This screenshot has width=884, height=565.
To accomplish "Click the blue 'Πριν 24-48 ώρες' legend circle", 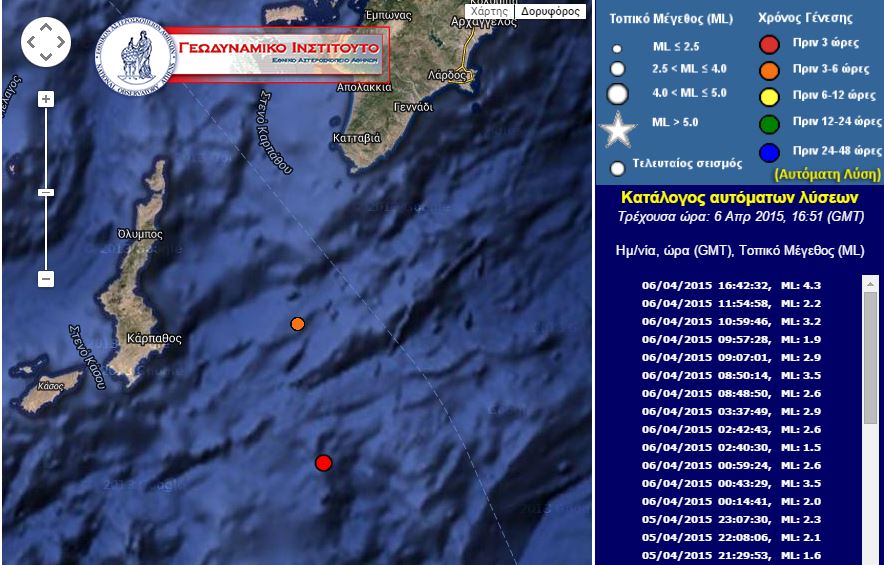I will pos(769,153).
